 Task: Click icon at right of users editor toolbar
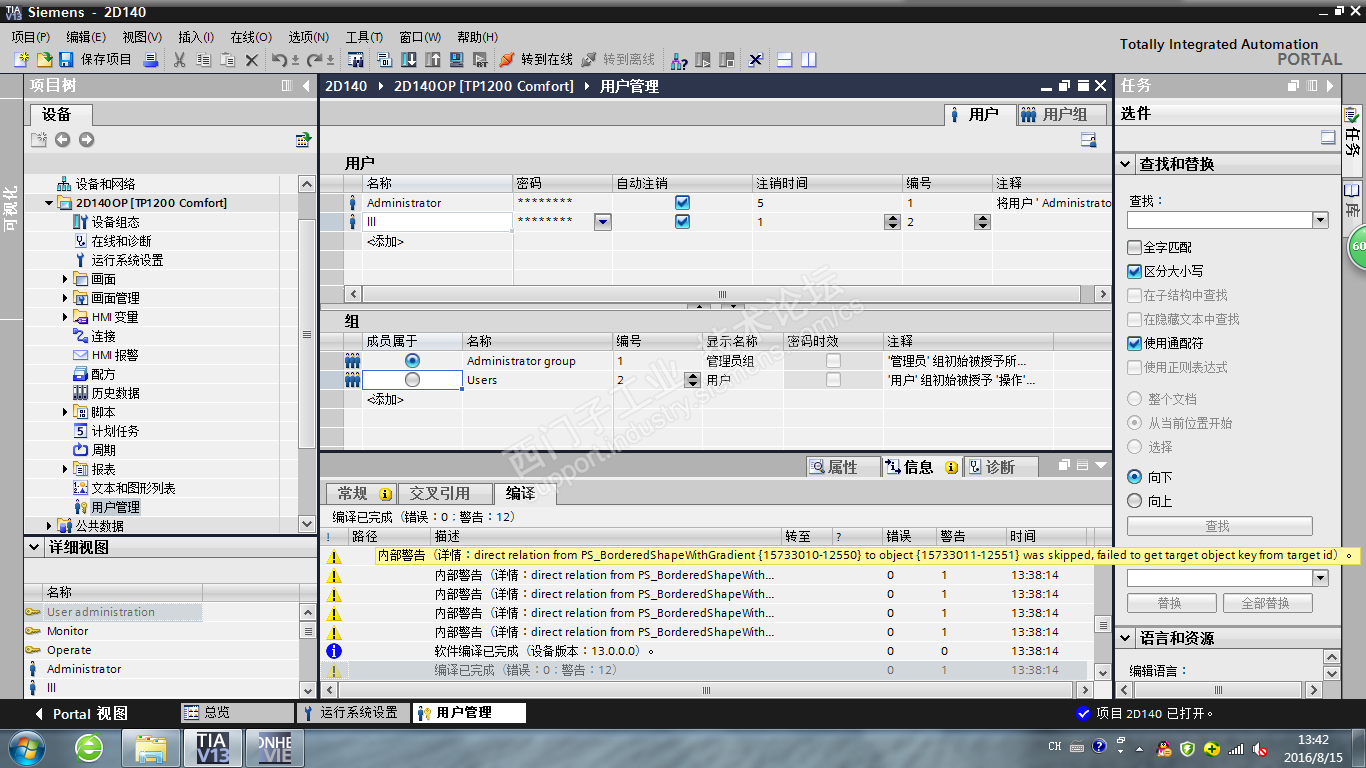click(1089, 140)
